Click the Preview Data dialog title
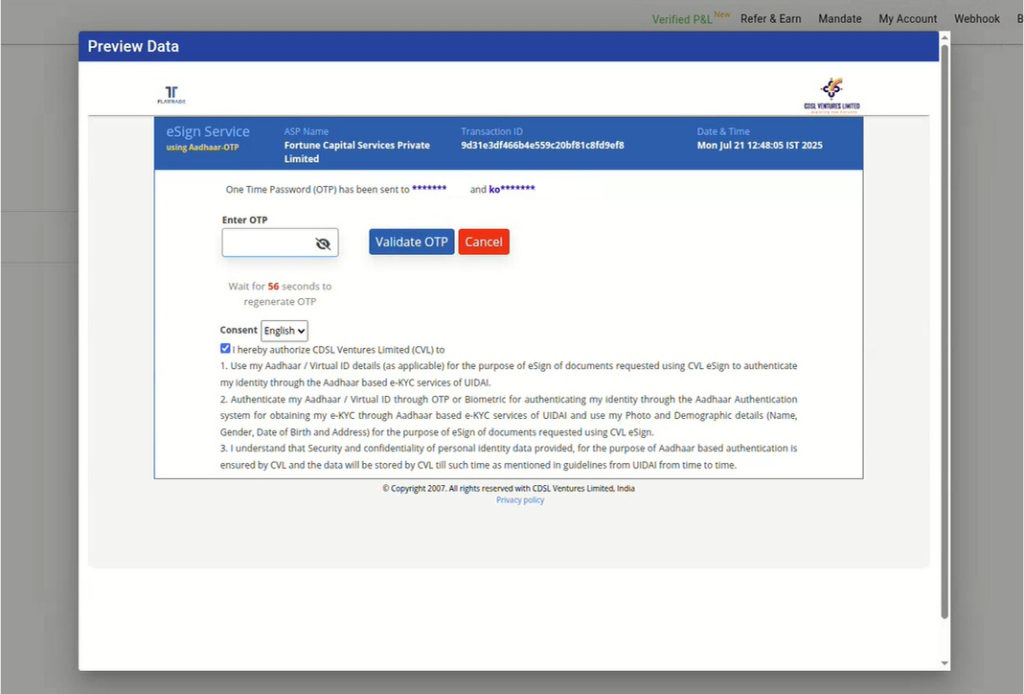Screen dimensions: 1024x694 tap(133, 46)
